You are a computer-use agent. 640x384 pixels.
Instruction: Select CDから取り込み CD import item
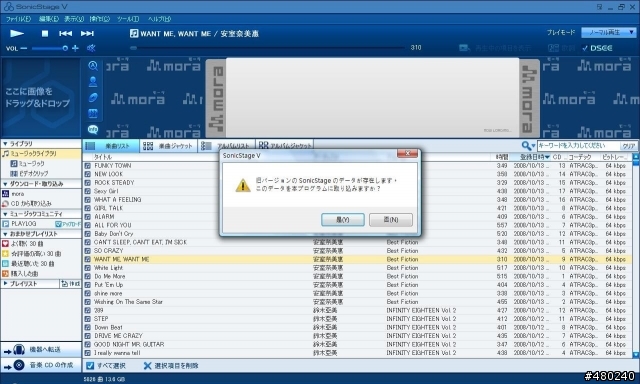click(27, 203)
